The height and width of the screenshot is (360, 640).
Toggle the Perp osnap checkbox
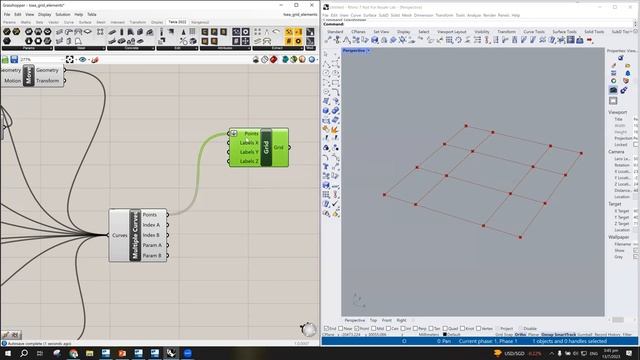415,328
